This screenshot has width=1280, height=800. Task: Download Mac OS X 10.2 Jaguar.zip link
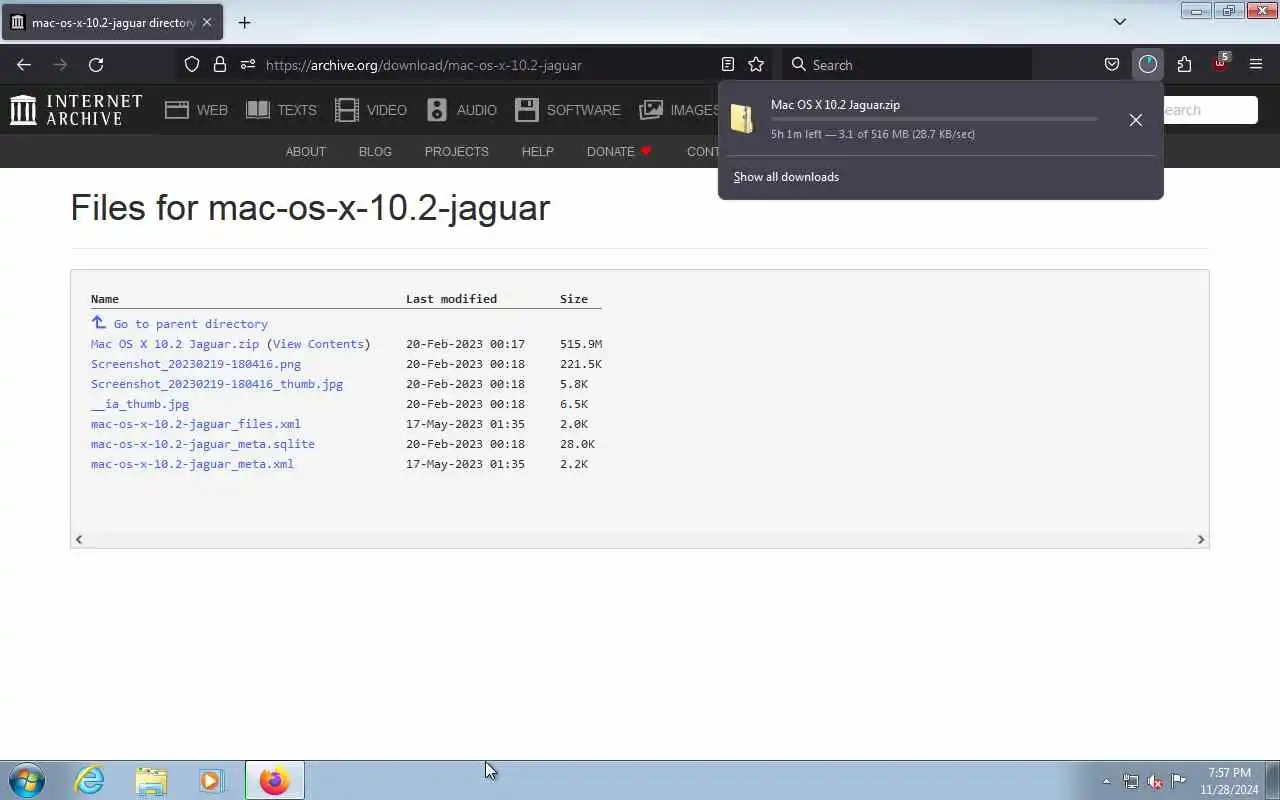tap(175, 344)
